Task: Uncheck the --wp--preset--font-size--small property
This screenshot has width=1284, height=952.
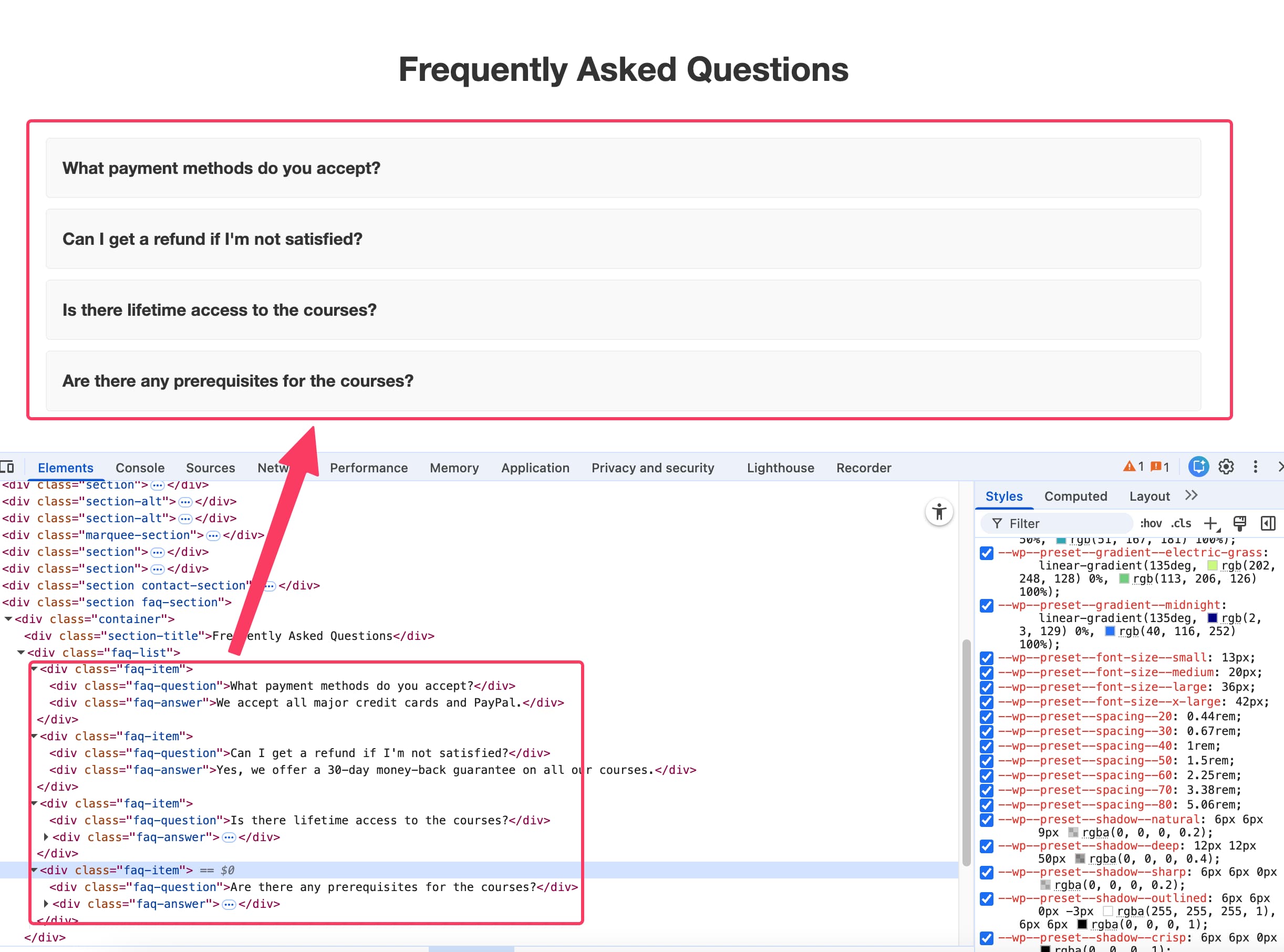Action: coord(986,658)
